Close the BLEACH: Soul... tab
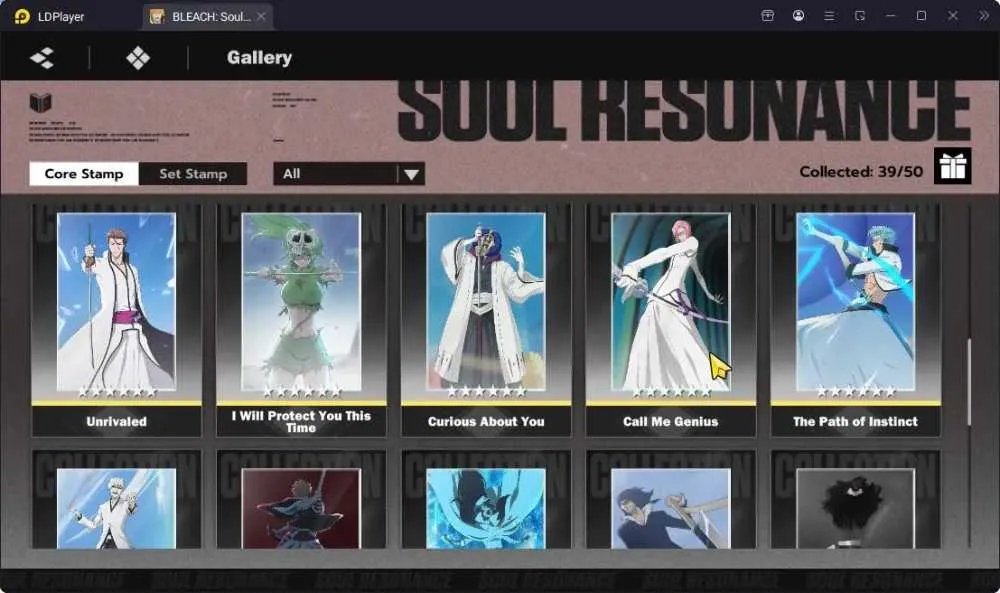The image size is (1000, 593). click(261, 17)
